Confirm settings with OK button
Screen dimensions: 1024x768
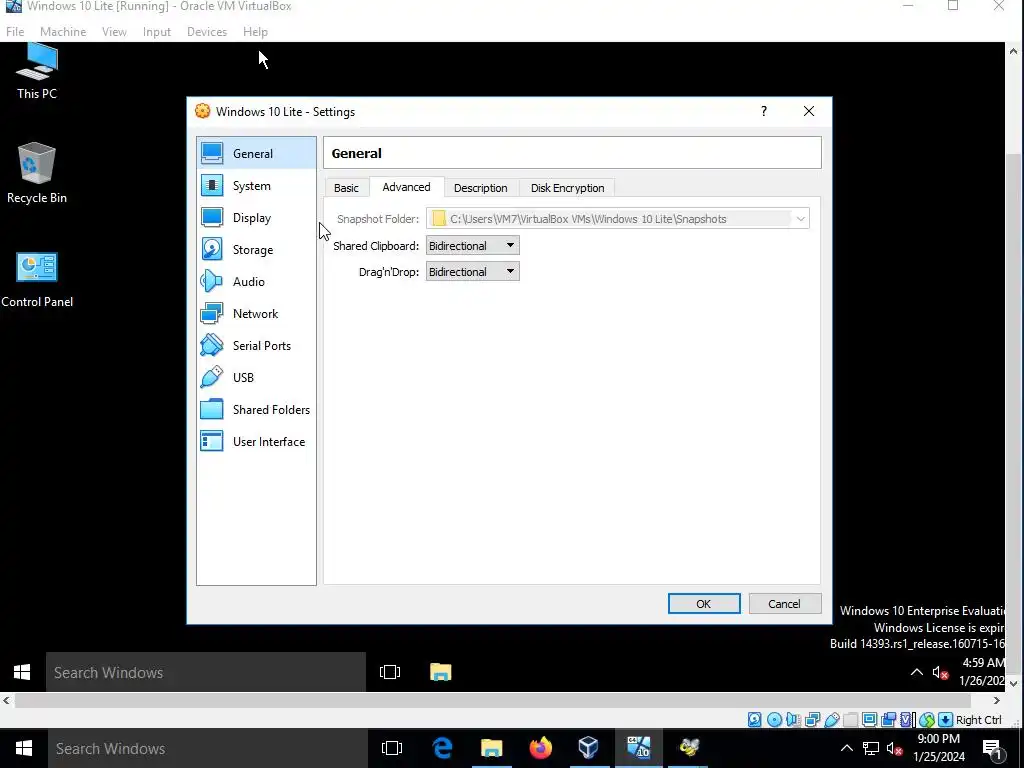[x=704, y=603]
